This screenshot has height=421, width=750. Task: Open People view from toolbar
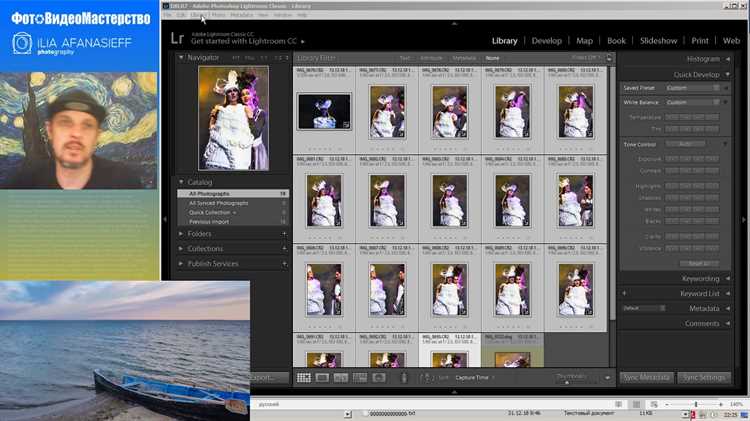click(379, 378)
